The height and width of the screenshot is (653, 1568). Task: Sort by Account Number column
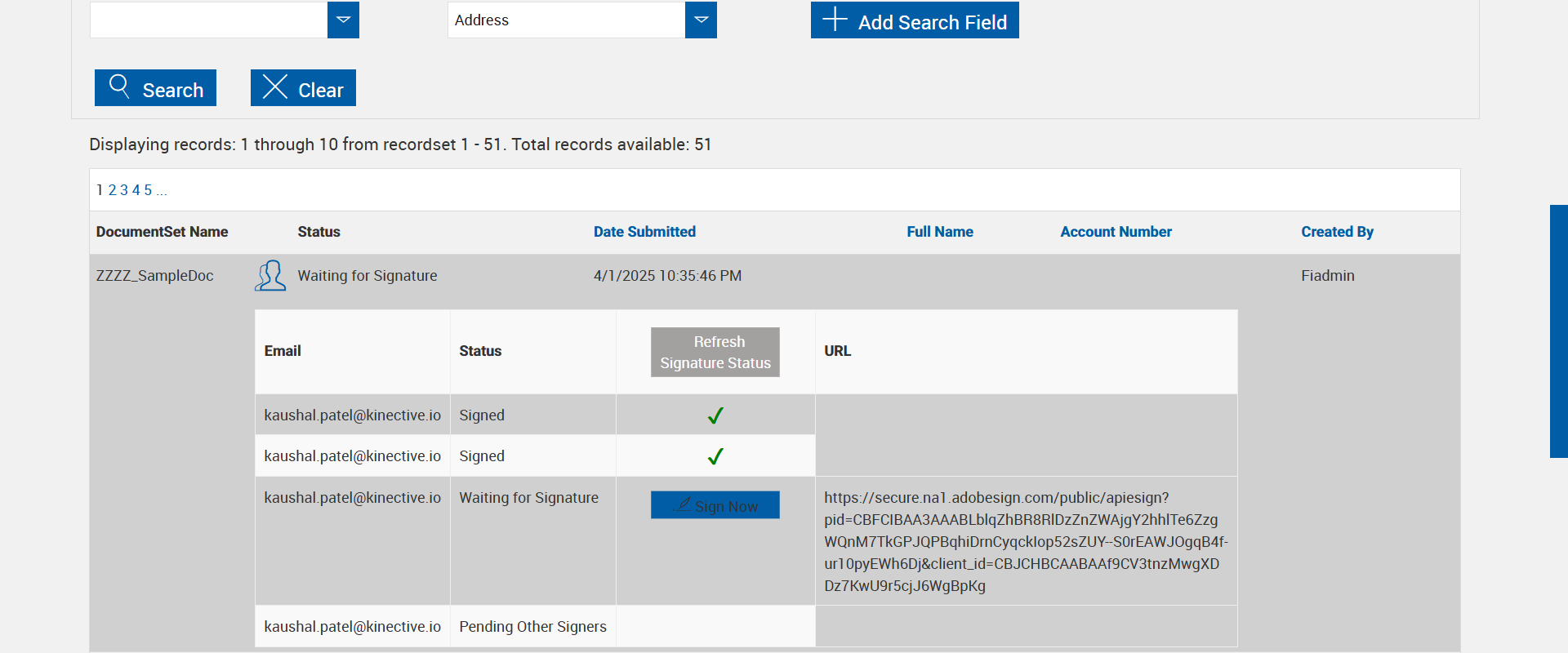1116,232
